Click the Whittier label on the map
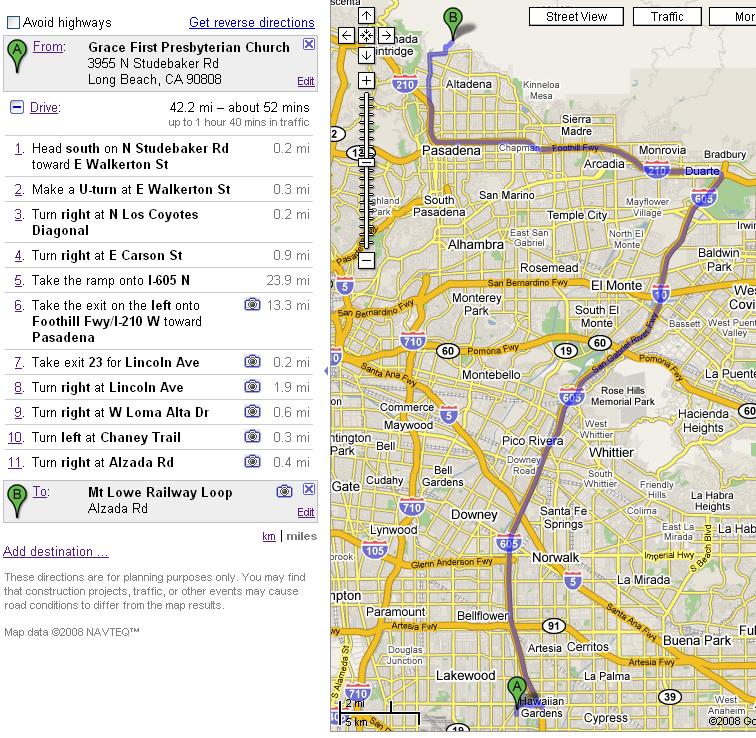 pyautogui.click(x=611, y=453)
